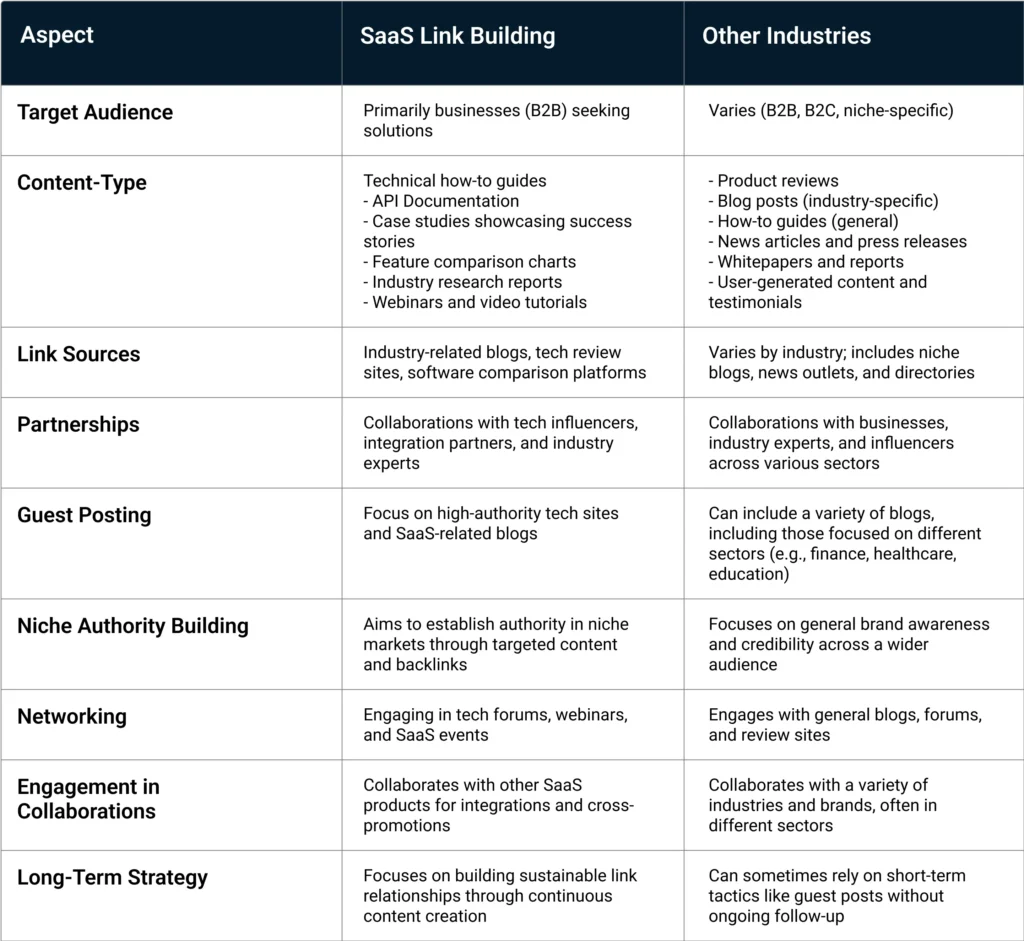1024x941 pixels.
Task: Click the text about high-authority tech sites
Action: [x=490, y=523]
